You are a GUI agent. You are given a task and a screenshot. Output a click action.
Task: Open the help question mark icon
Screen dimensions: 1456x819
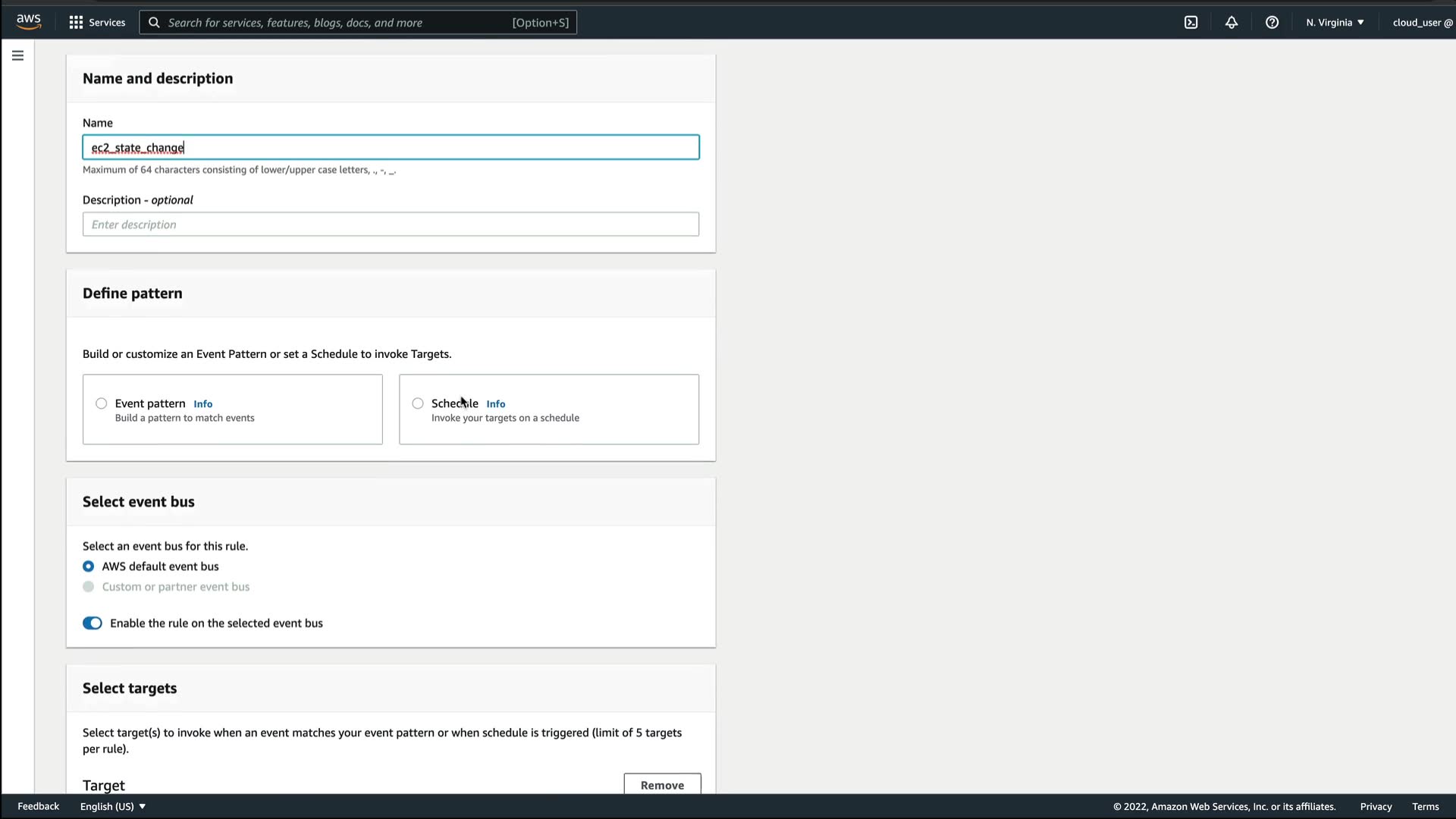(1272, 23)
